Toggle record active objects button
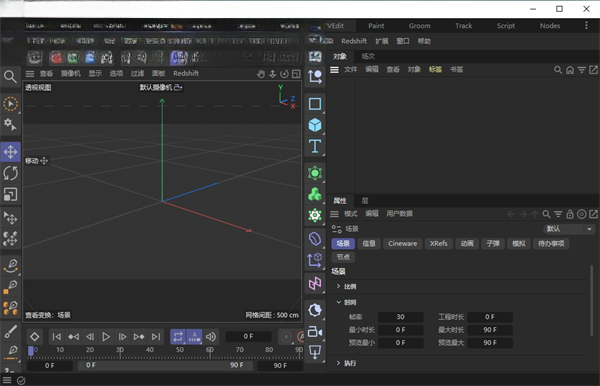 [286, 337]
